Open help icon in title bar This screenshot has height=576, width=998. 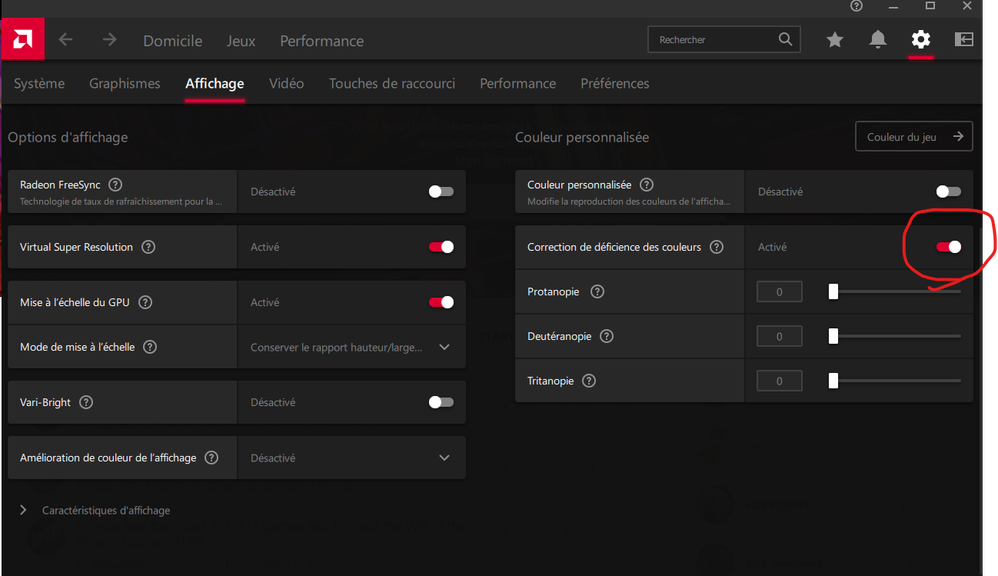[857, 6]
